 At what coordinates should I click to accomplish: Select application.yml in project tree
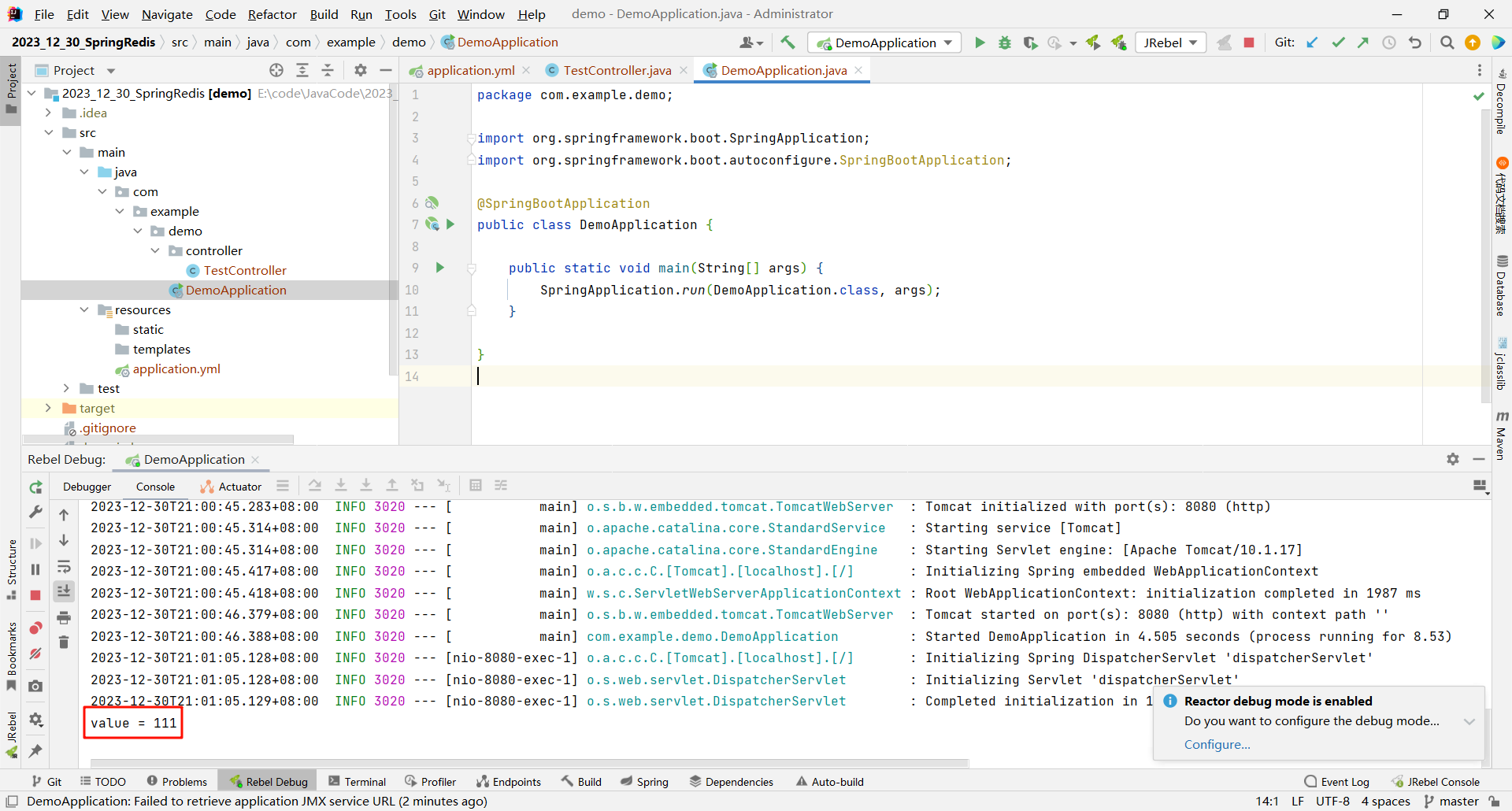point(176,368)
